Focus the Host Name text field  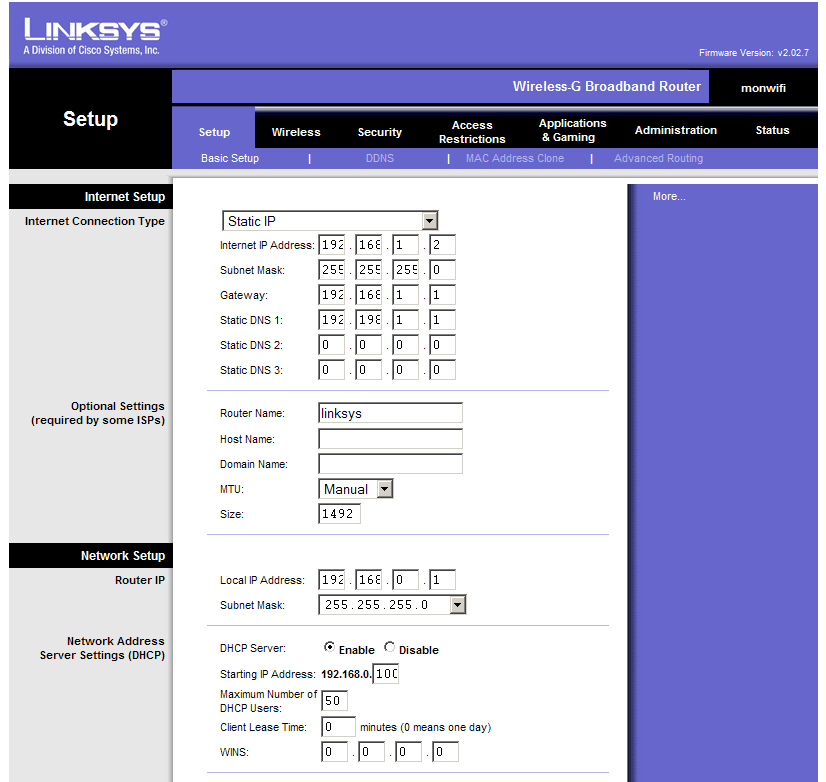(390, 439)
